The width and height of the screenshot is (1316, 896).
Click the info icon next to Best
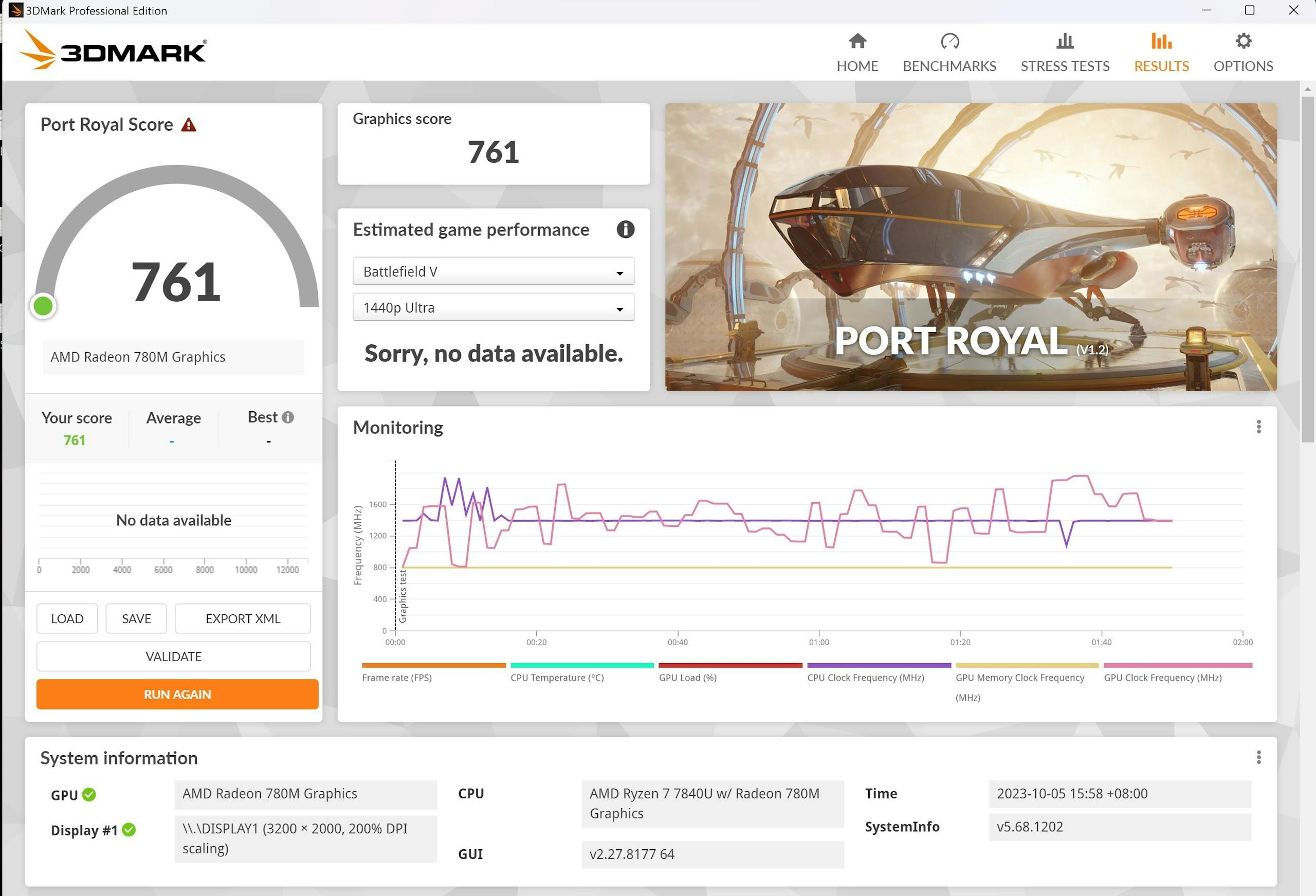[288, 417]
